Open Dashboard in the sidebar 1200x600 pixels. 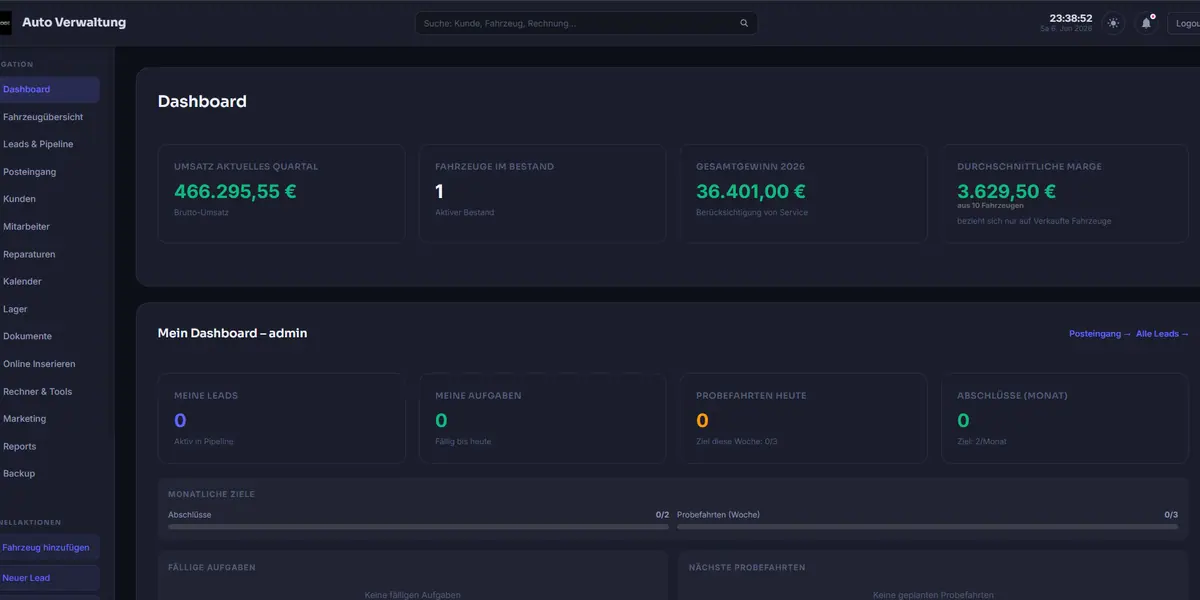point(48,89)
